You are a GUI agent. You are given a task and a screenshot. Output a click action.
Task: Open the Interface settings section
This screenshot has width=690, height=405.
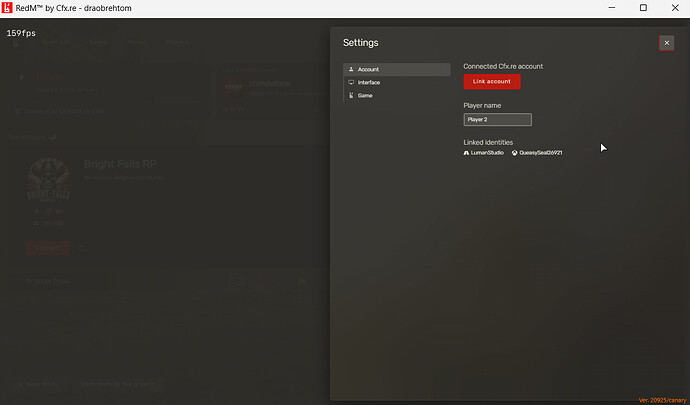click(x=396, y=82)
